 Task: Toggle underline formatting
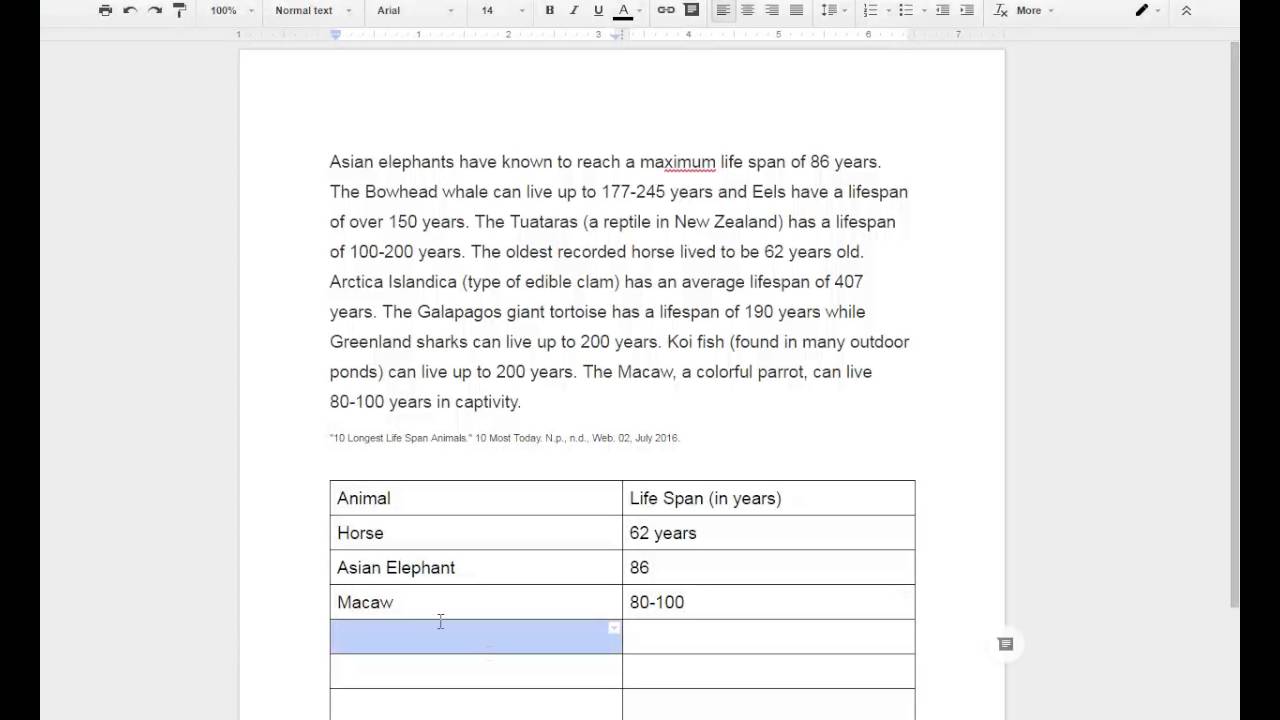coord(598,10)
